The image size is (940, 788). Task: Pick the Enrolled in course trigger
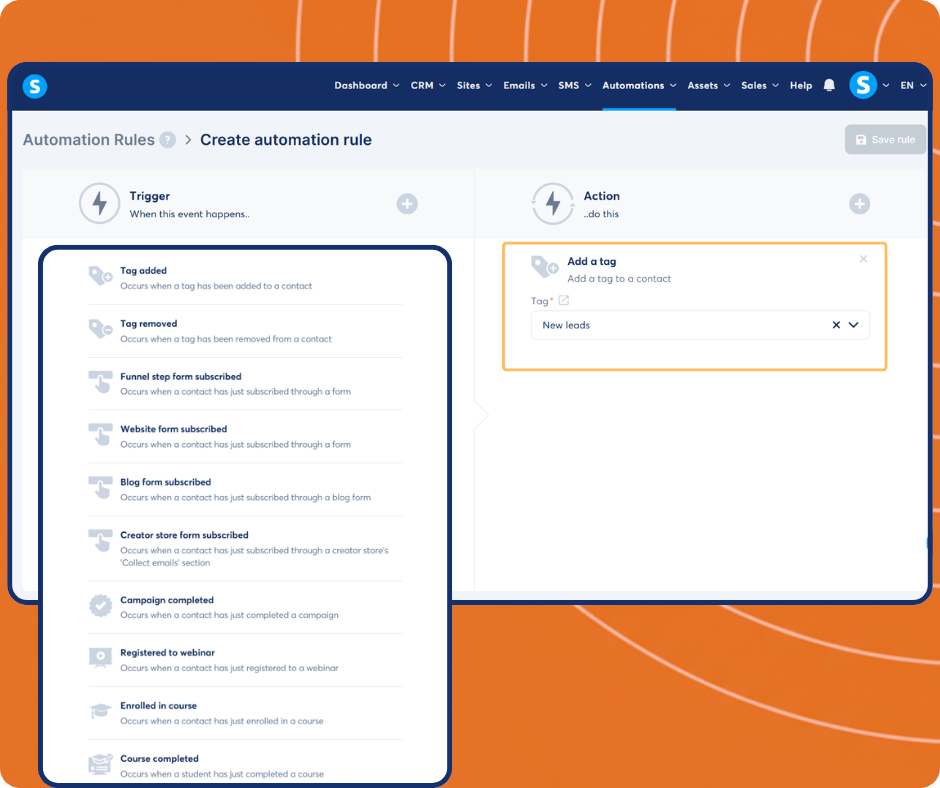point(159,706)
